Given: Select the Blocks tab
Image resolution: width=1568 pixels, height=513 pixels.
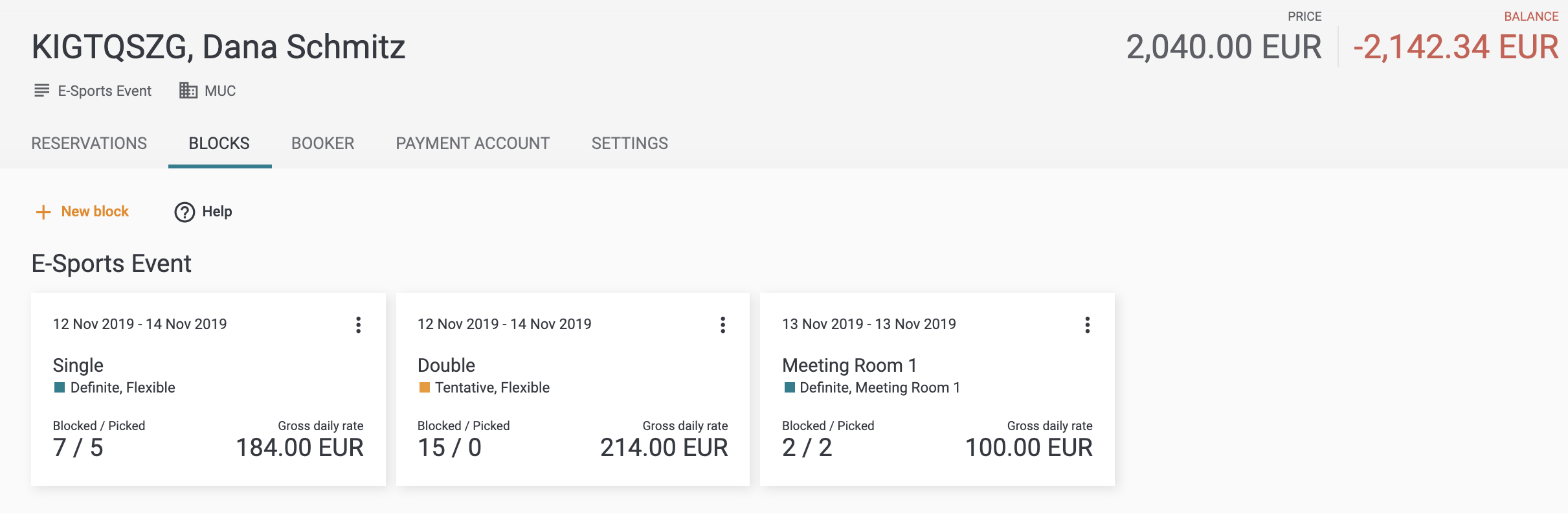Looking at the screenshot, I should click(219, 143).
